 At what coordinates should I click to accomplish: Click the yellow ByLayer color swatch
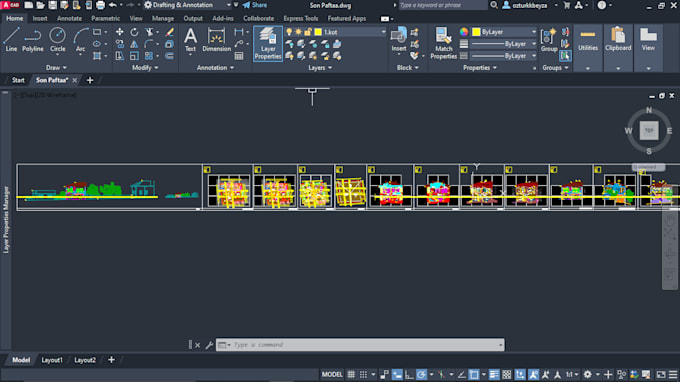(x=476, y=32)
